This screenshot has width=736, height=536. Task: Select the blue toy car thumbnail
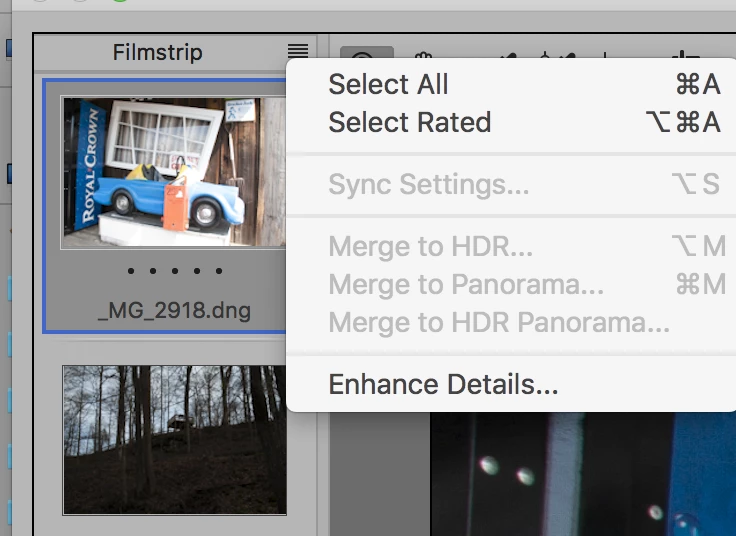point(174,173)
